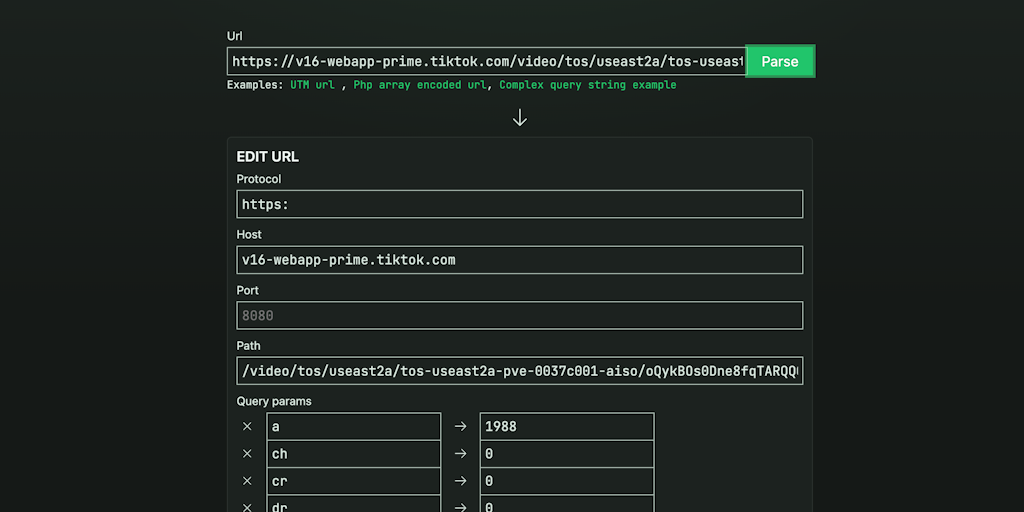Remove the 'a' query param row
Viewport: 1024px width, 512px height.
(x=247, y=427)
